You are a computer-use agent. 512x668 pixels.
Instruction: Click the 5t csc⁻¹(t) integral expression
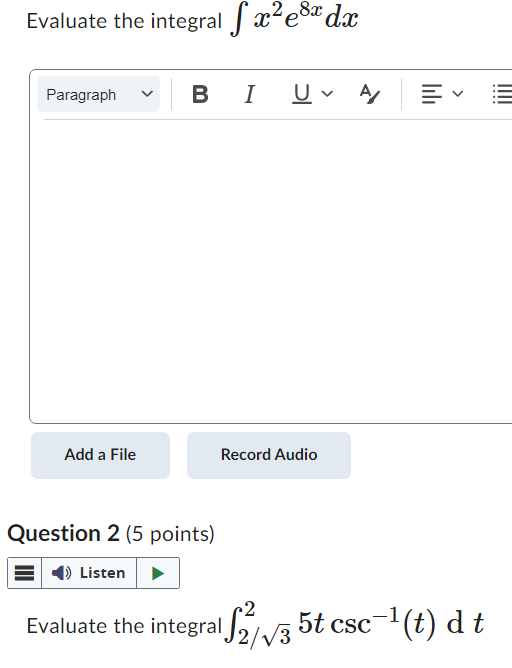pyautogui.click(x=354, y=625)
